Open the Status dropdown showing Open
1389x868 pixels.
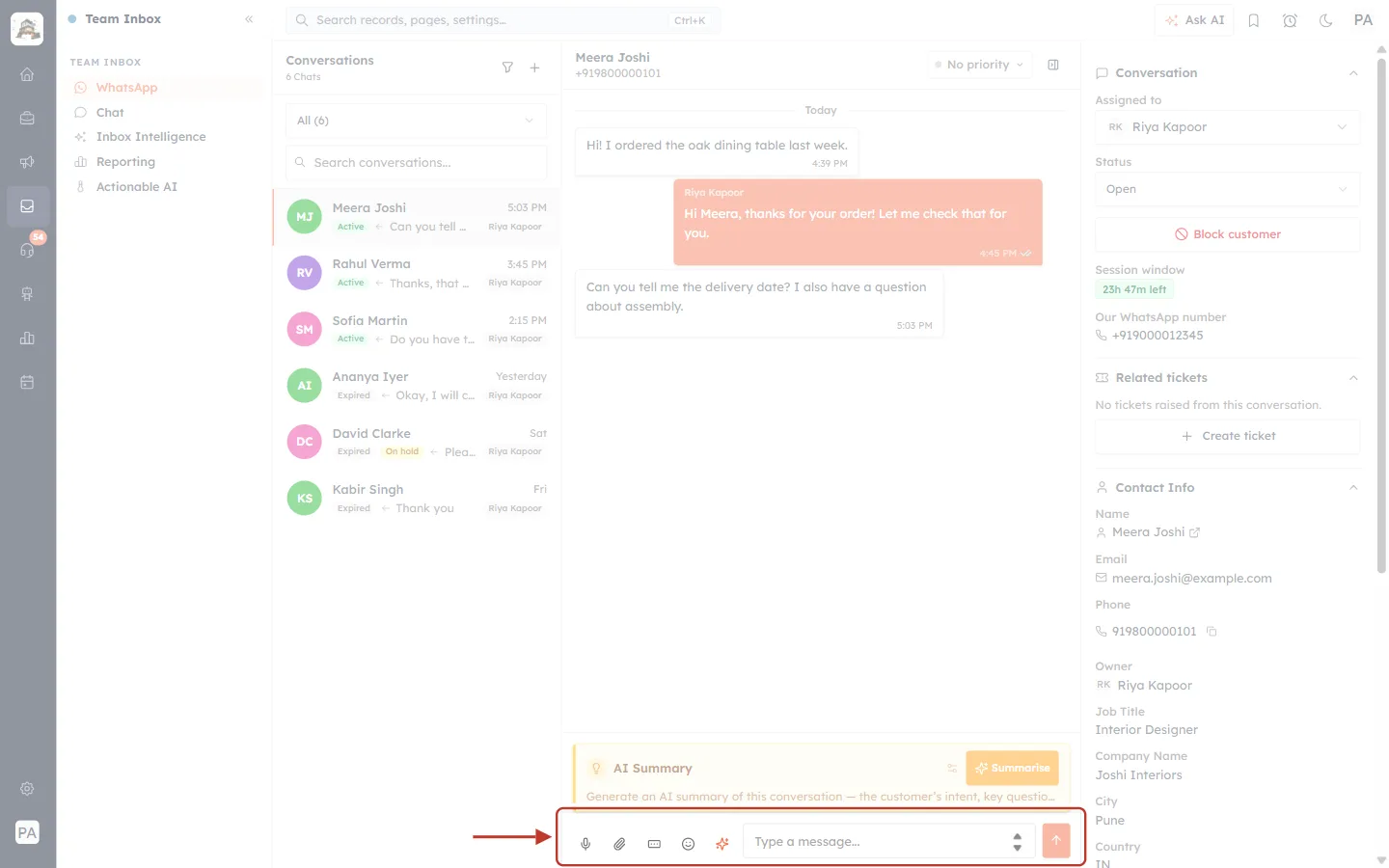pyautogui.click(x=1227, y=189)
